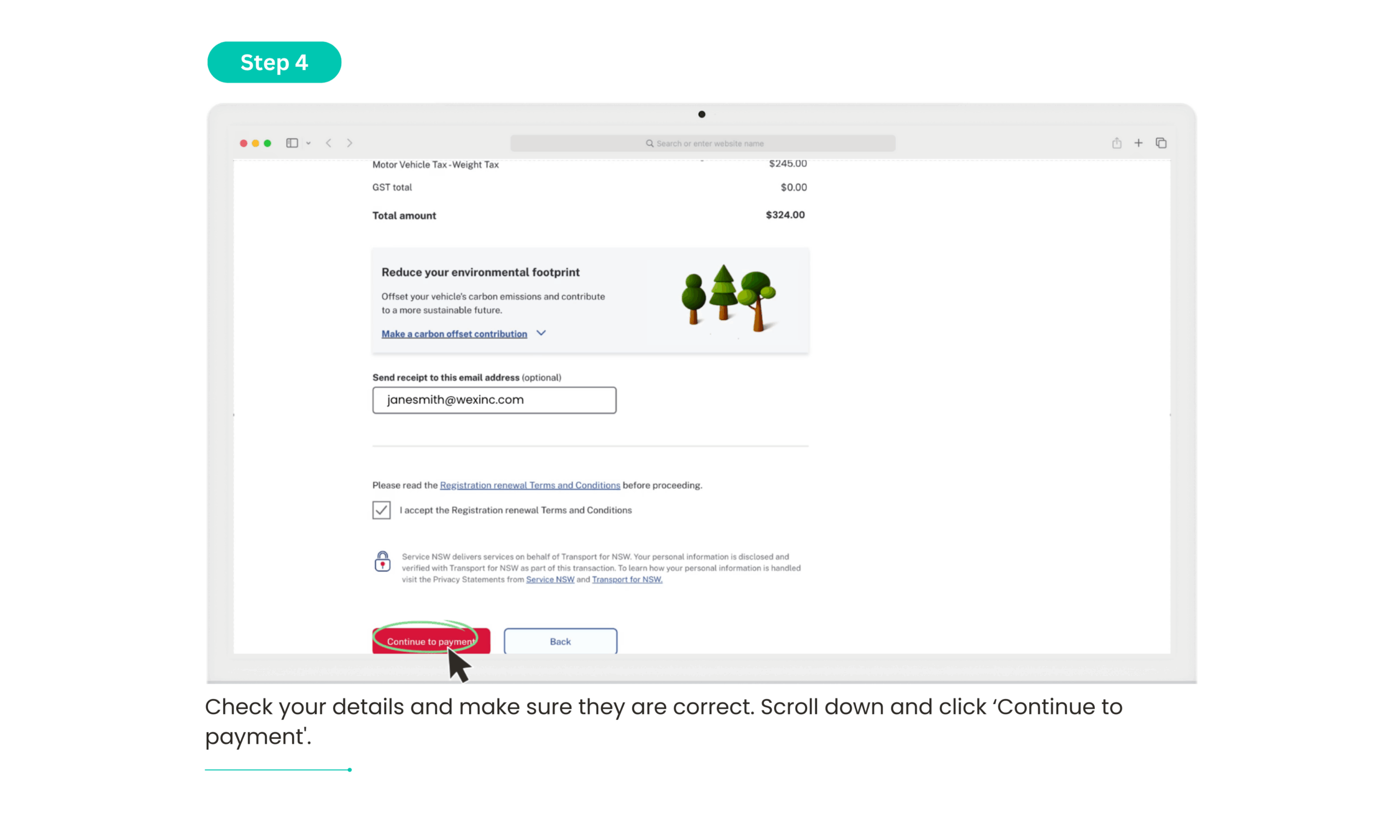Show tab overview icon in toolbar
The image size is (1400, 840).
pyautogui.click(x=1160, y=143)
